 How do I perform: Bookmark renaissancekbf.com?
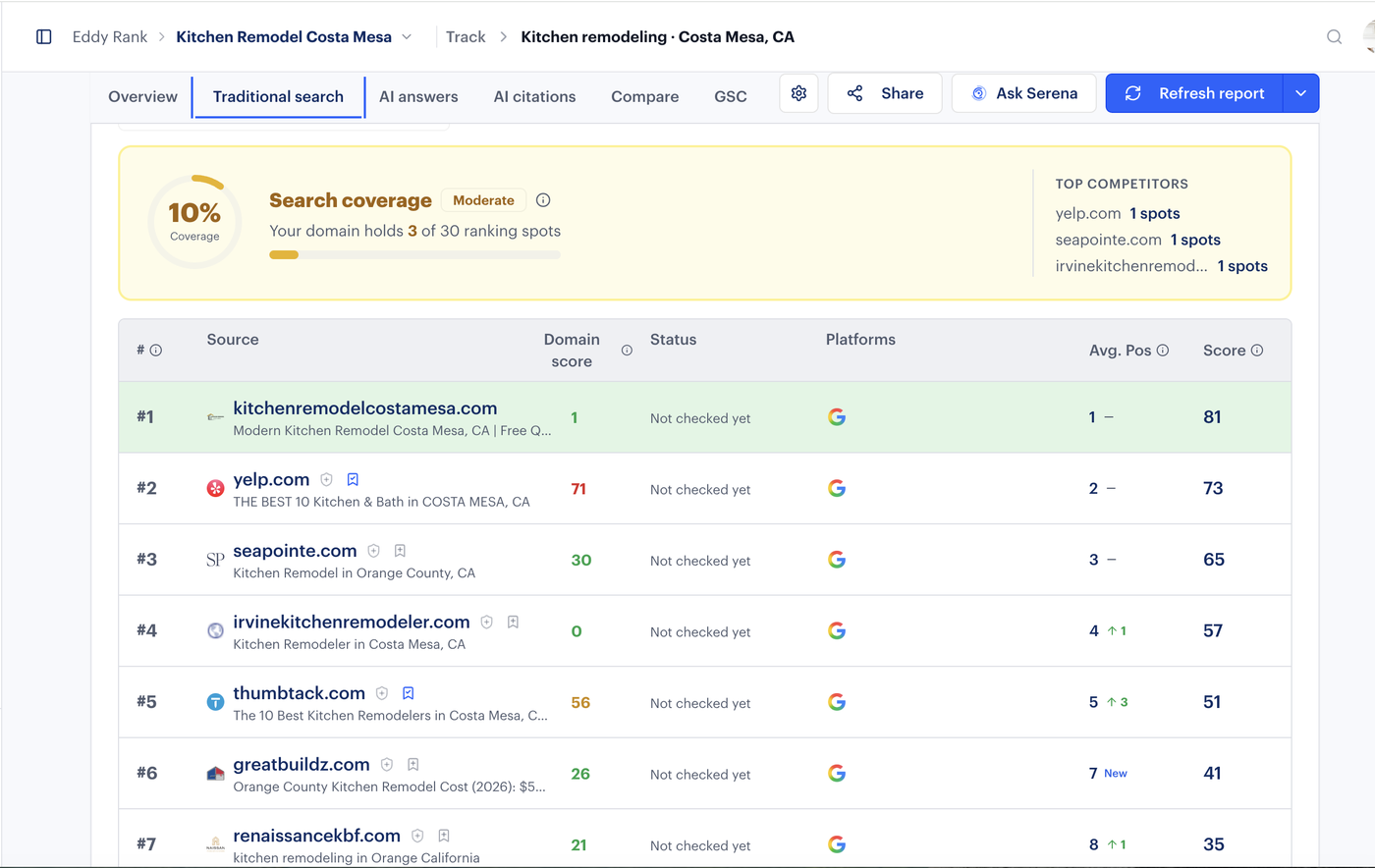pyautogui.click(x=444, y=836)
